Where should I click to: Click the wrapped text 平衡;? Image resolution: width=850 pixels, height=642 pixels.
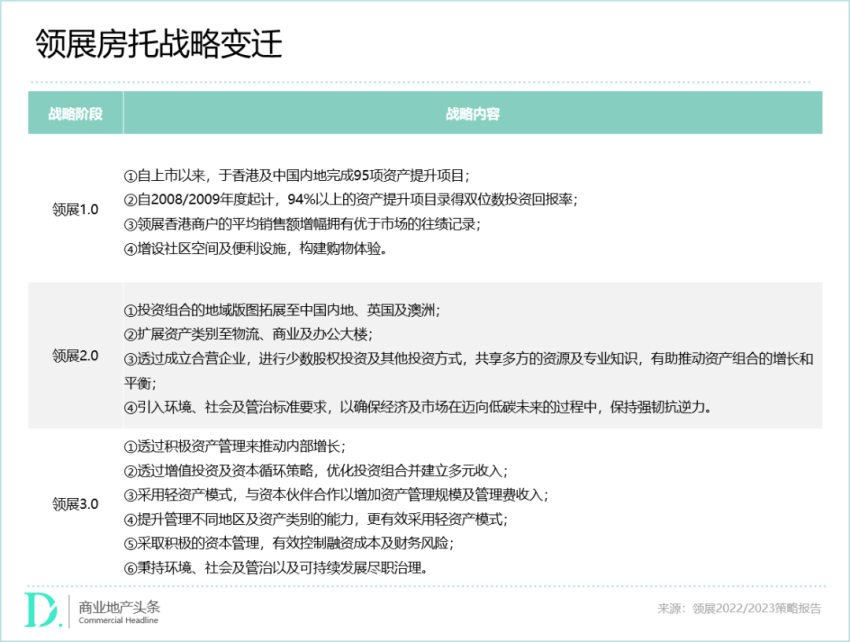click(140, 383)
